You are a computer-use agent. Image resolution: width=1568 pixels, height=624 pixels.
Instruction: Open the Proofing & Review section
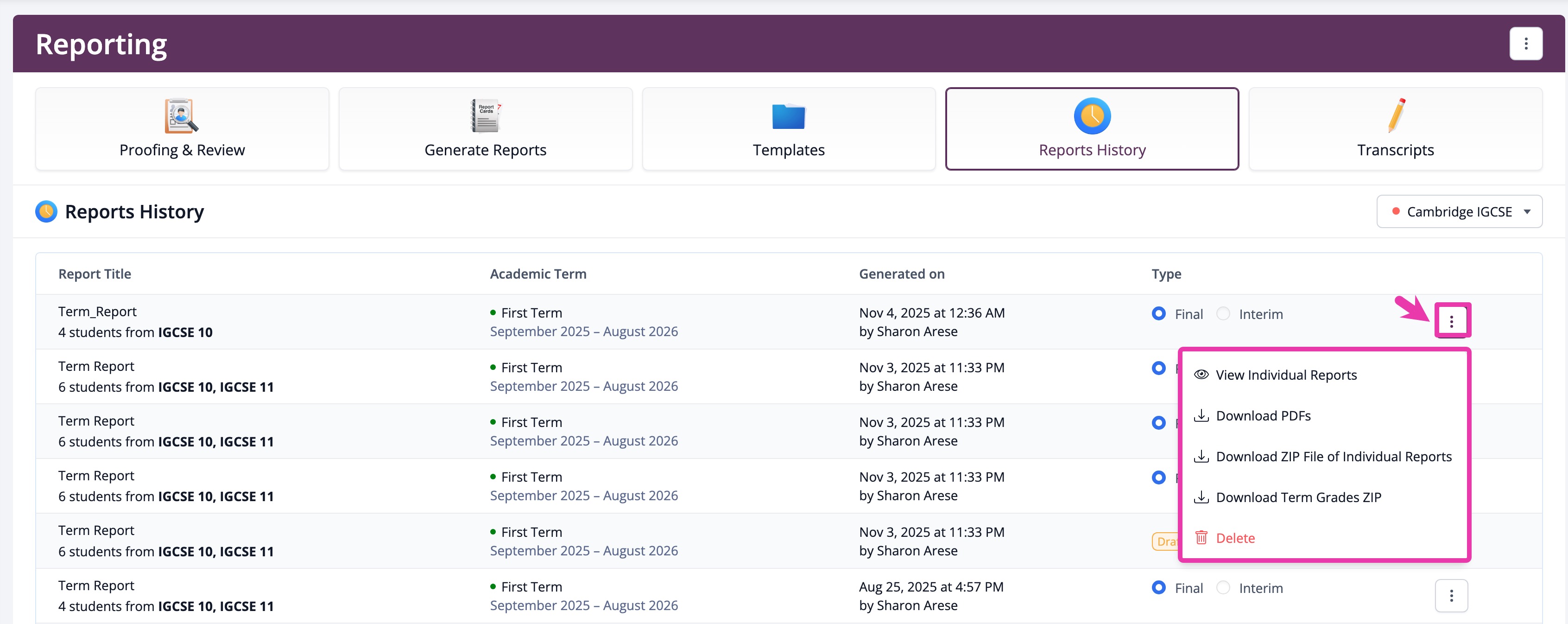pos(182,129)
